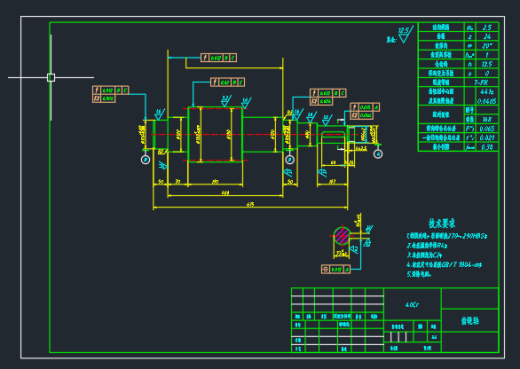This screenshot has height=369, width=520.
Task: Click the 40Cr material text in title block
Action: 412,305
